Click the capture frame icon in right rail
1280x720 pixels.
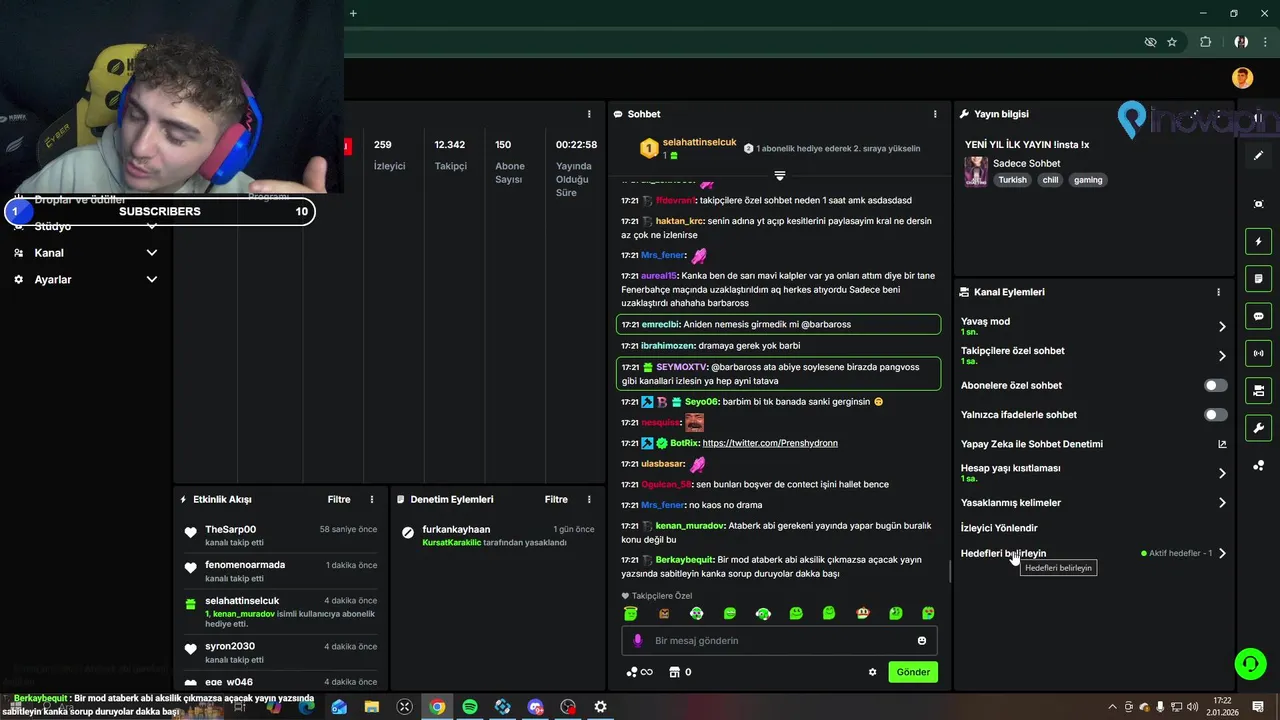(x=1259, y=204)
